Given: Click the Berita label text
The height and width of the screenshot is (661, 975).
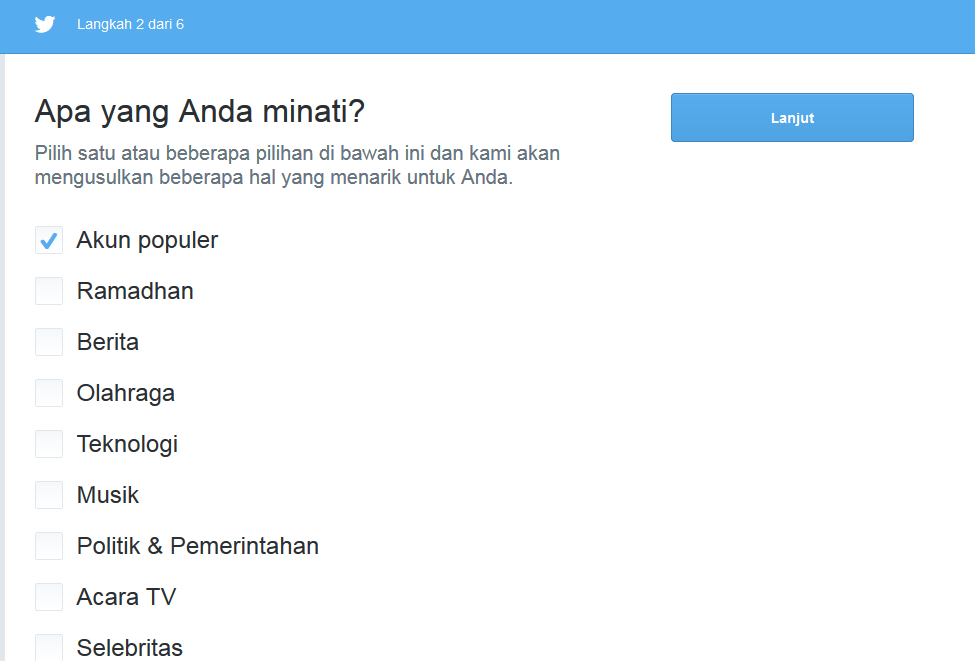Looking at the screenshot, I should tap(108, 342).
